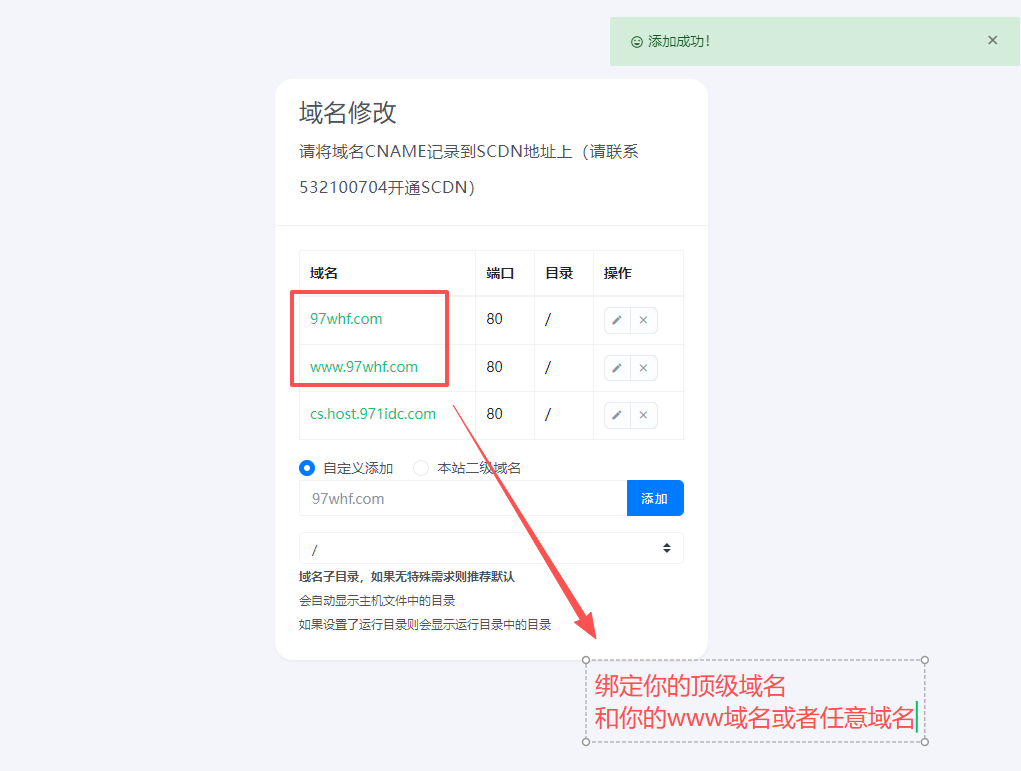Dismiss the 添加成功 success notification
The image size is (1021, 771).
click(x=992, y=41)
